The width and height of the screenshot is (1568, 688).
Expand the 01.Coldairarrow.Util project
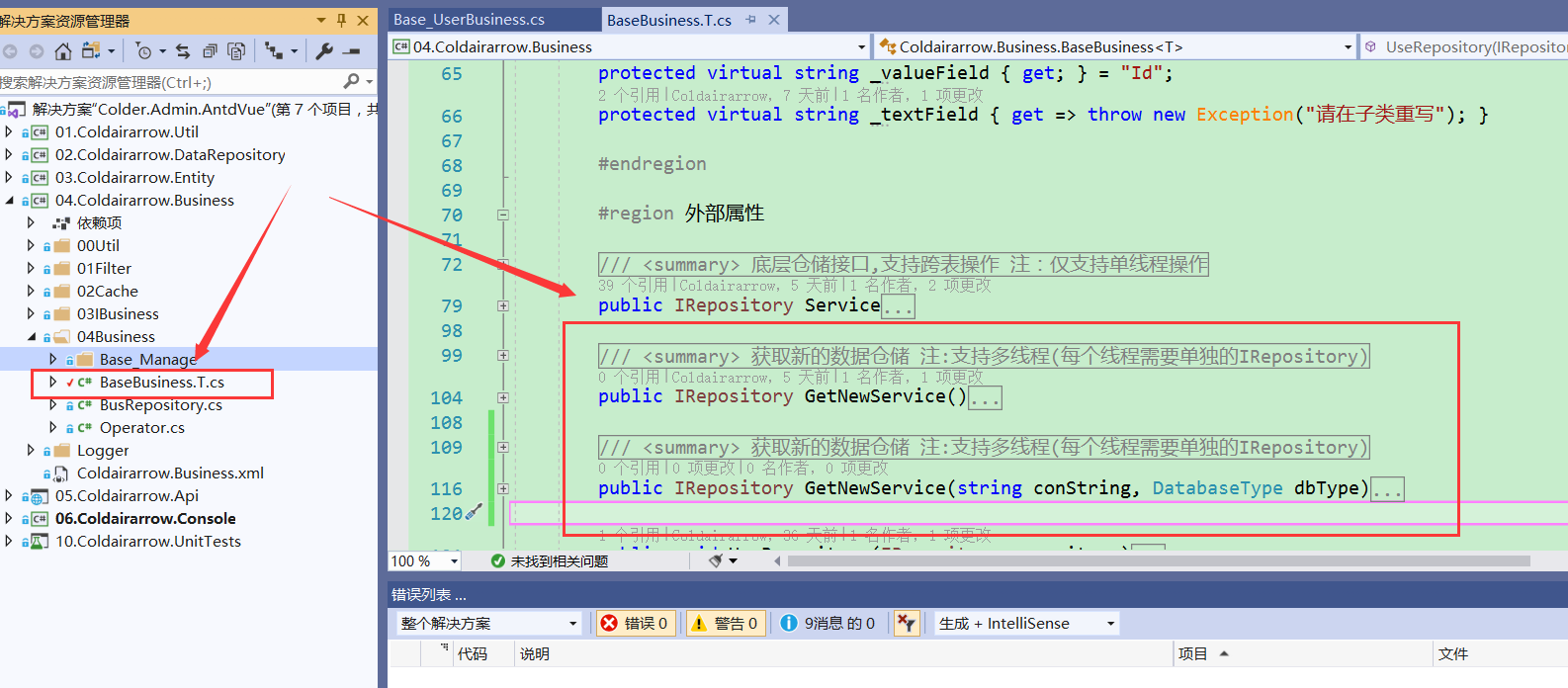(x=9, y=131)
